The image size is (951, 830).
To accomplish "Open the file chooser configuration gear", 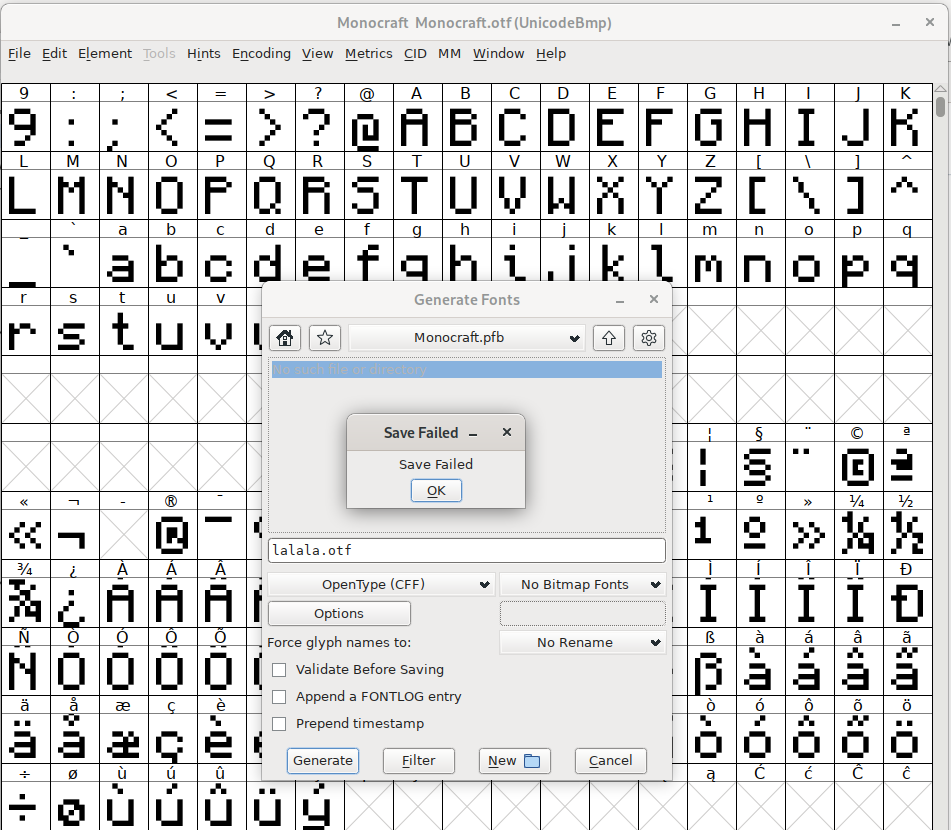I will click(x=649, y=338).
